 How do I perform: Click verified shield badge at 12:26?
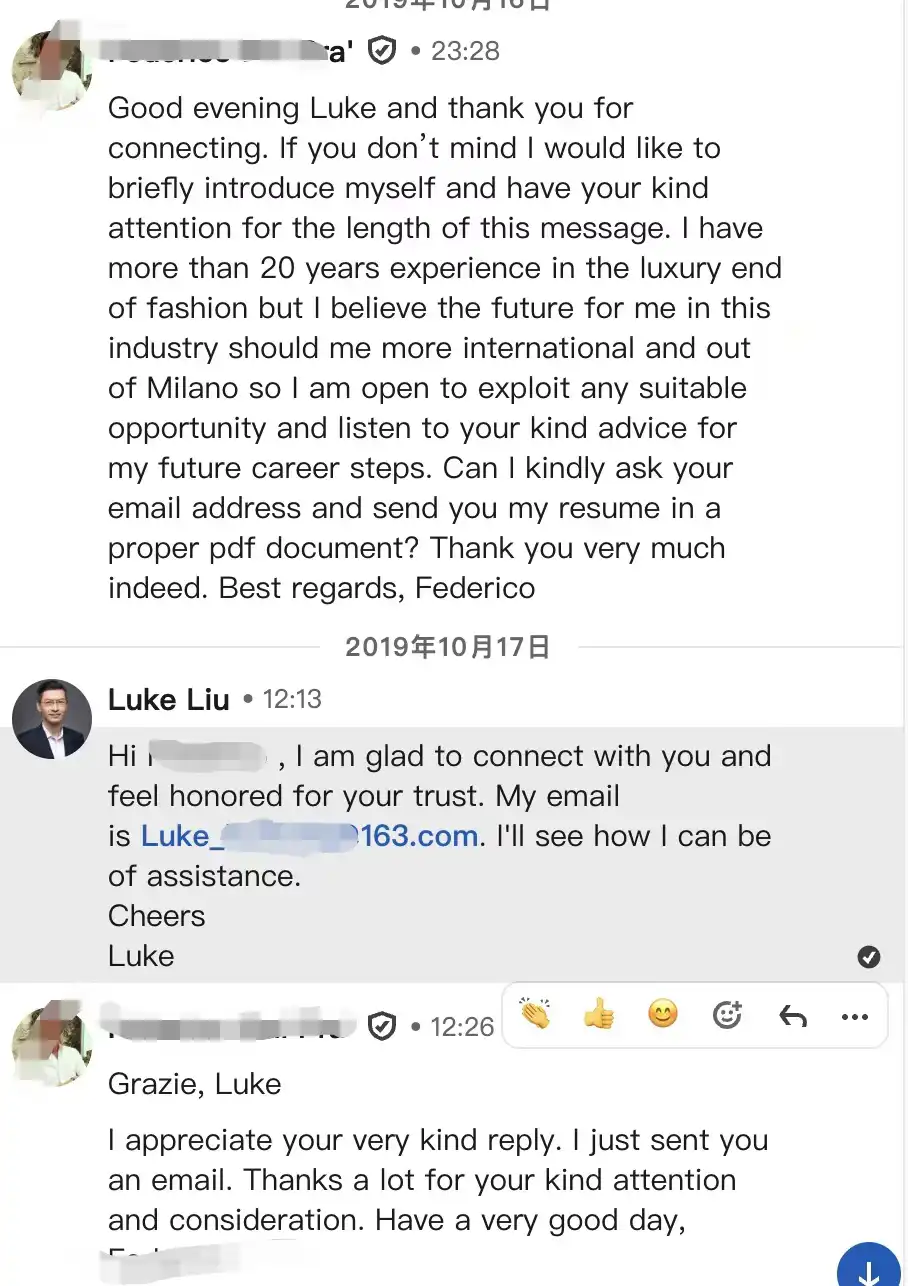tap(382, 1025)
